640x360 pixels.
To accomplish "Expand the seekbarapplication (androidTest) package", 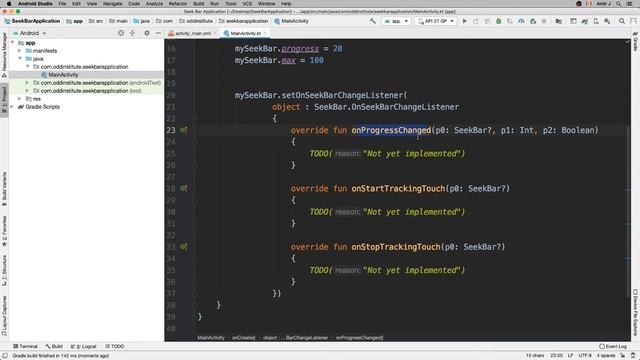I will 27,82.
